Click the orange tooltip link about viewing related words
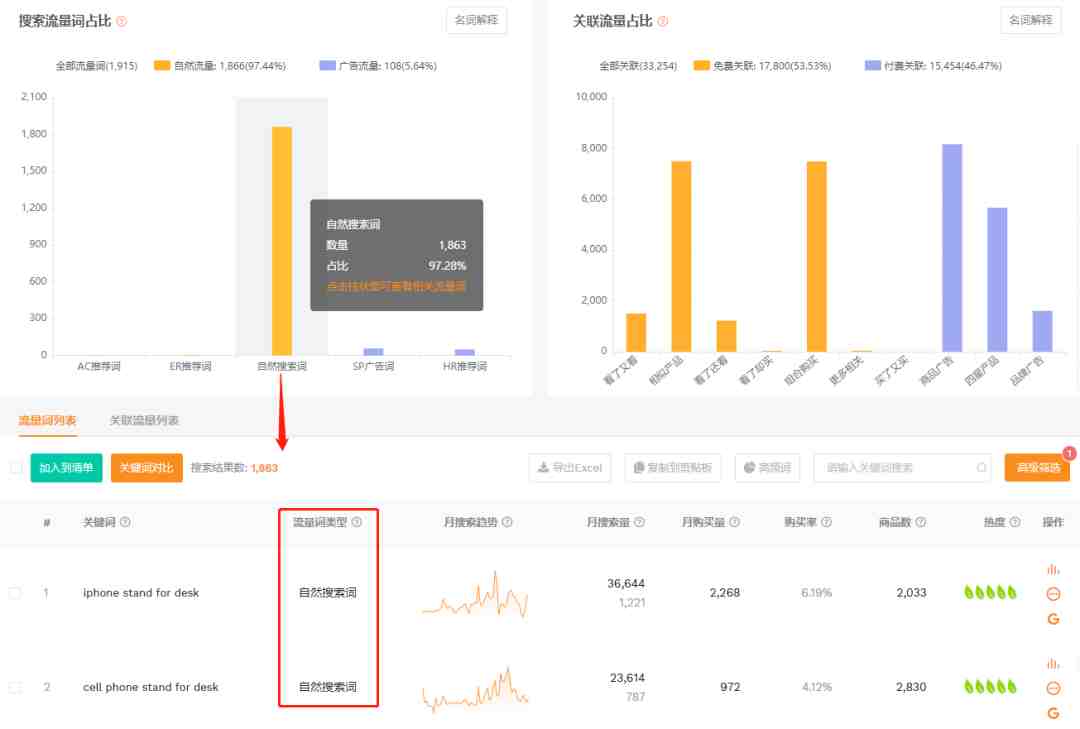The image size is (1080, 729). click(396, 286)
